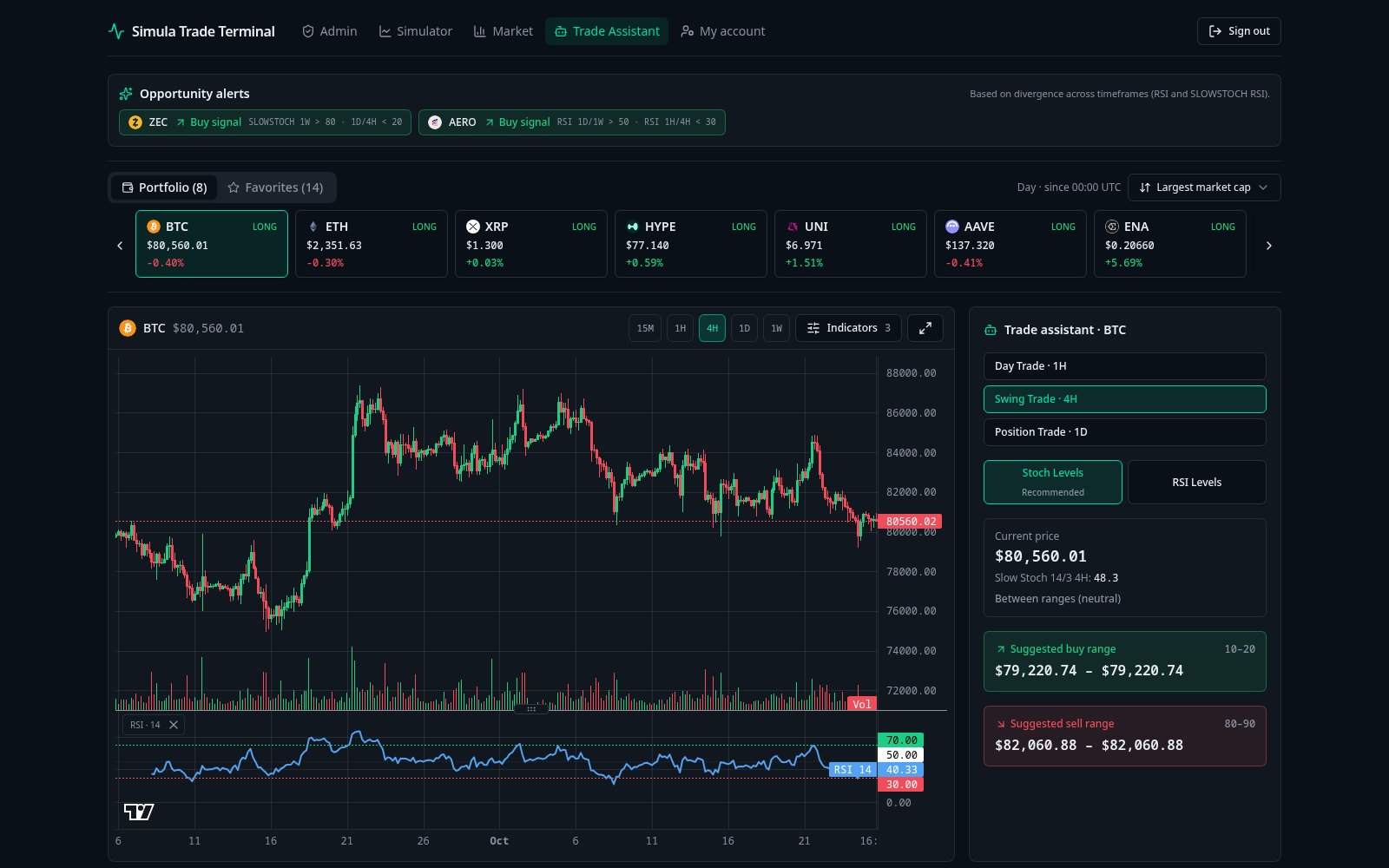Click the Current price value $80,560.01

[x=1040, y=556]
